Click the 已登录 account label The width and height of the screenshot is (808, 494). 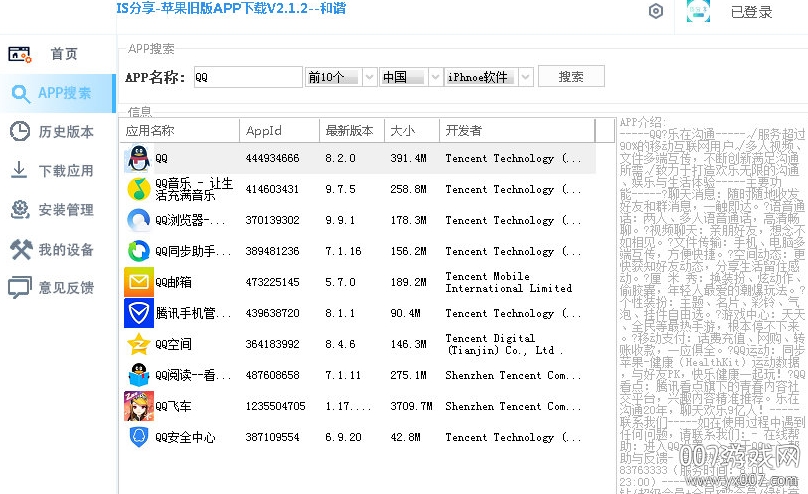(x=751, y=13)
